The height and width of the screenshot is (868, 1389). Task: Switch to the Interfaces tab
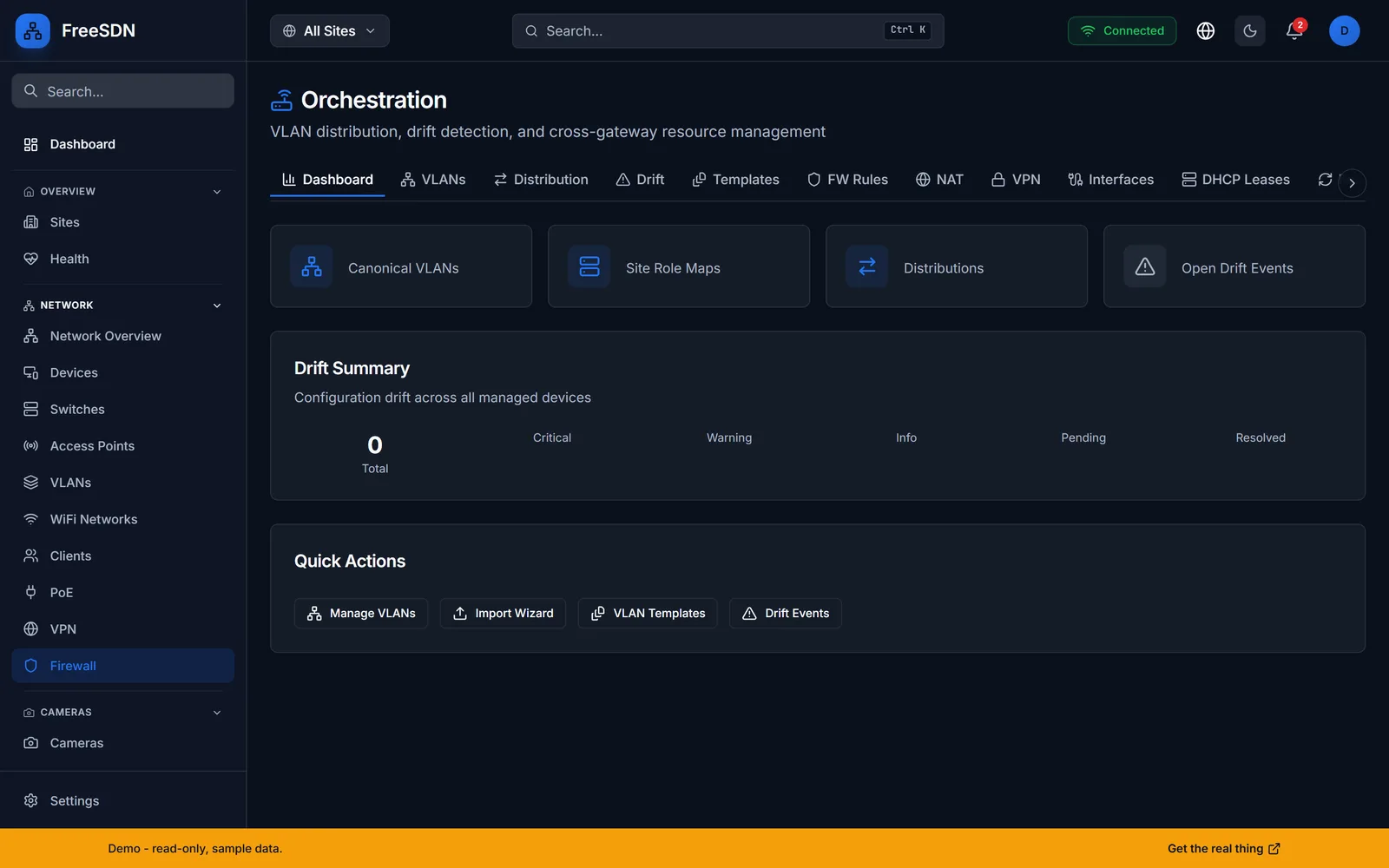coord(1110,180)
